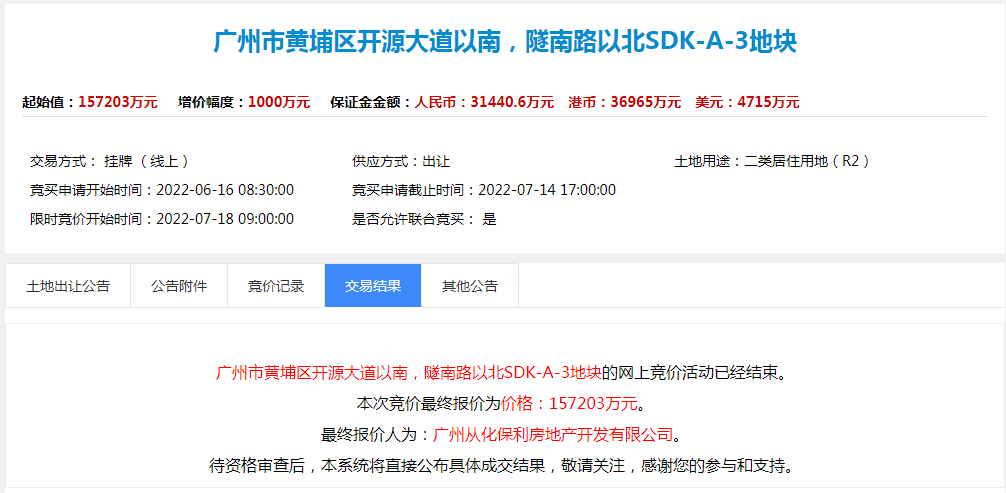This screenshot has width=1006, height=493.
Task: Click the 待资格审查后 notice sentence
Action: click(502, 465)
